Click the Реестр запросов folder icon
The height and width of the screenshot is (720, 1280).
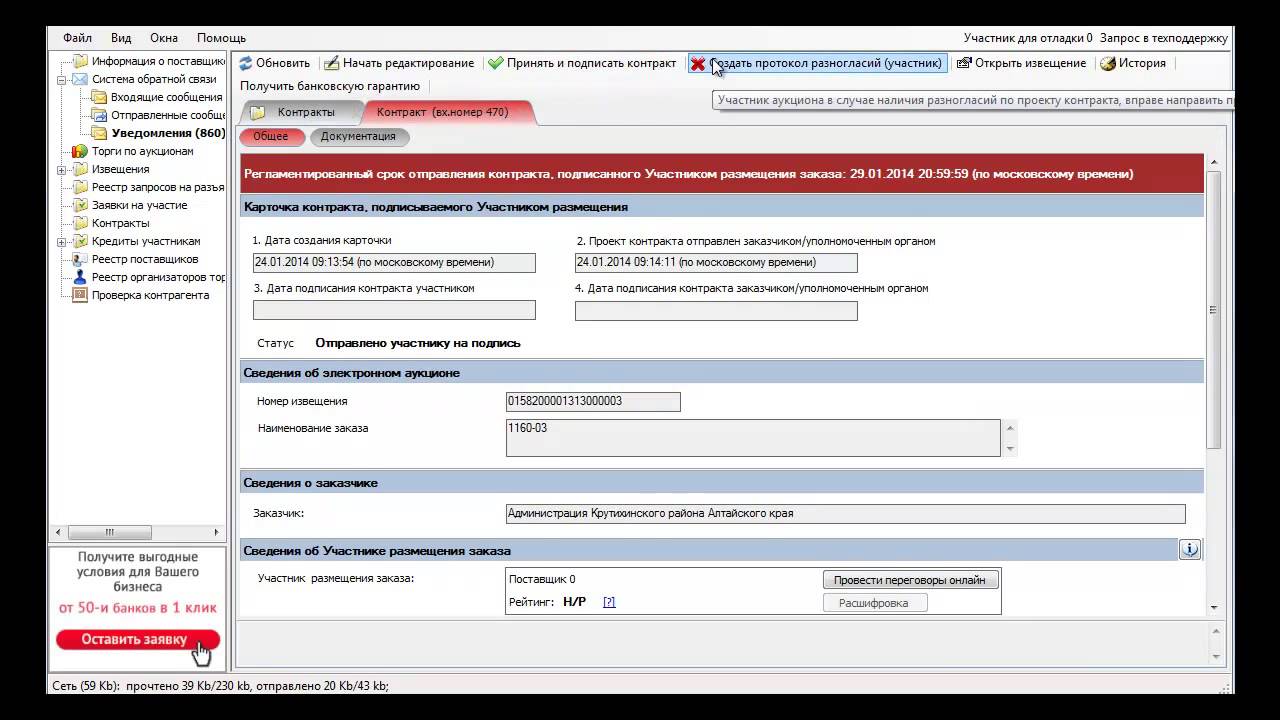click(80, 187)
